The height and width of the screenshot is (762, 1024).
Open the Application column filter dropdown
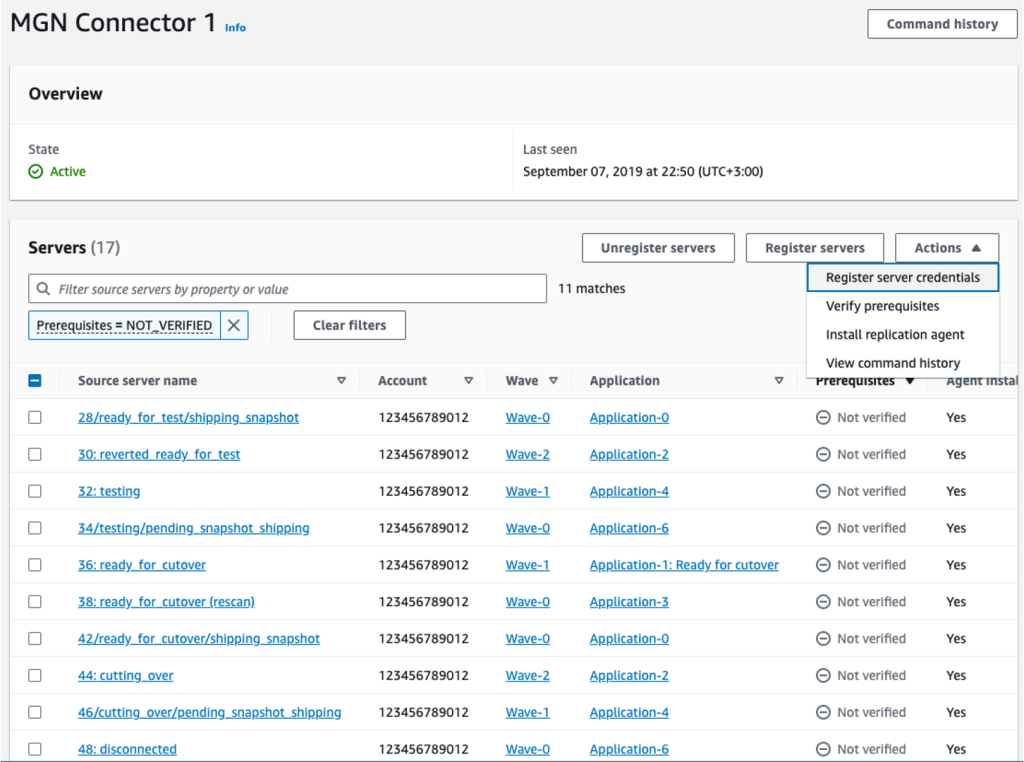tap(779, 380)
